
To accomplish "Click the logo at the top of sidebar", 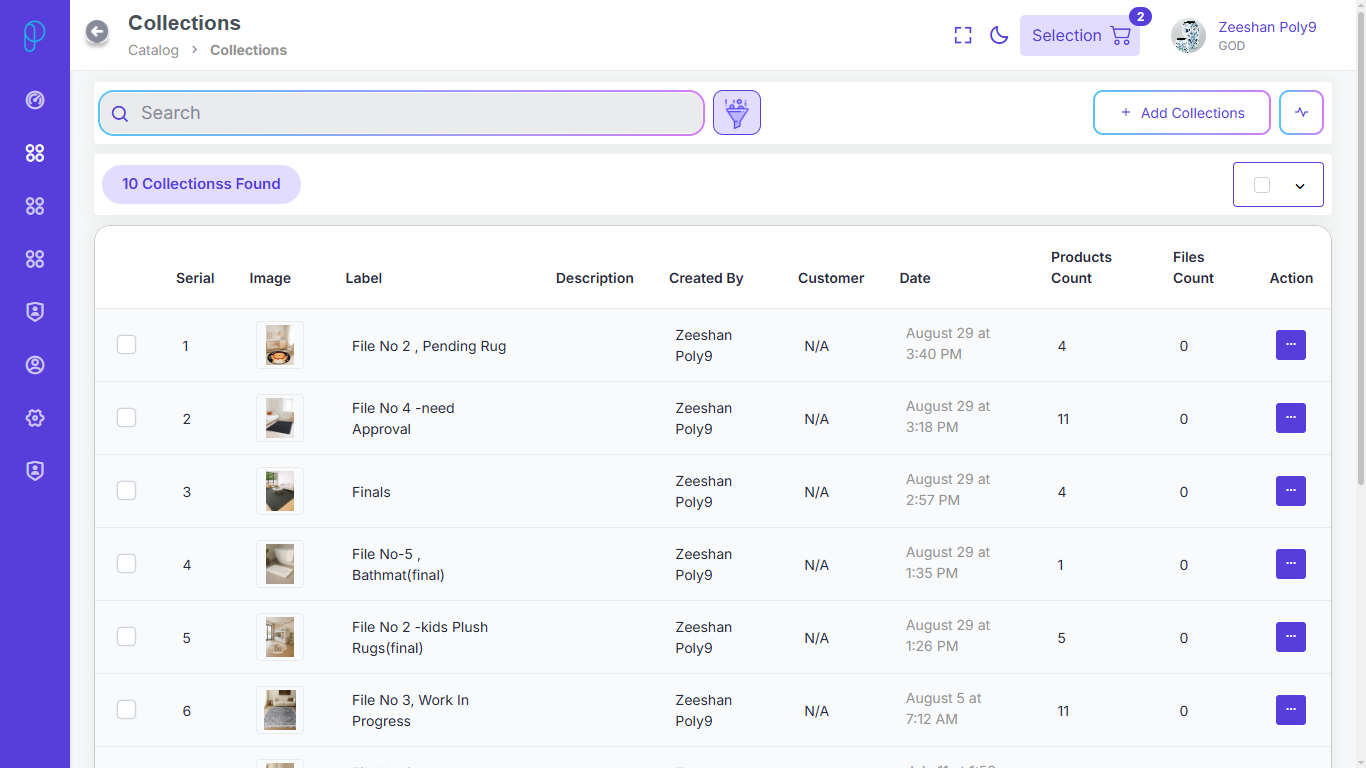I will (35, 35).
